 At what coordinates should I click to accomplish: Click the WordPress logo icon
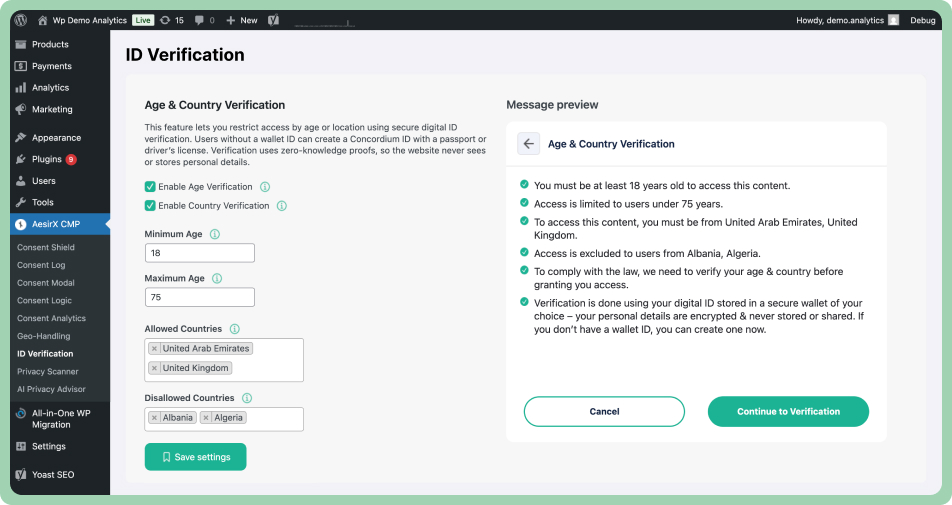point(21,20)
